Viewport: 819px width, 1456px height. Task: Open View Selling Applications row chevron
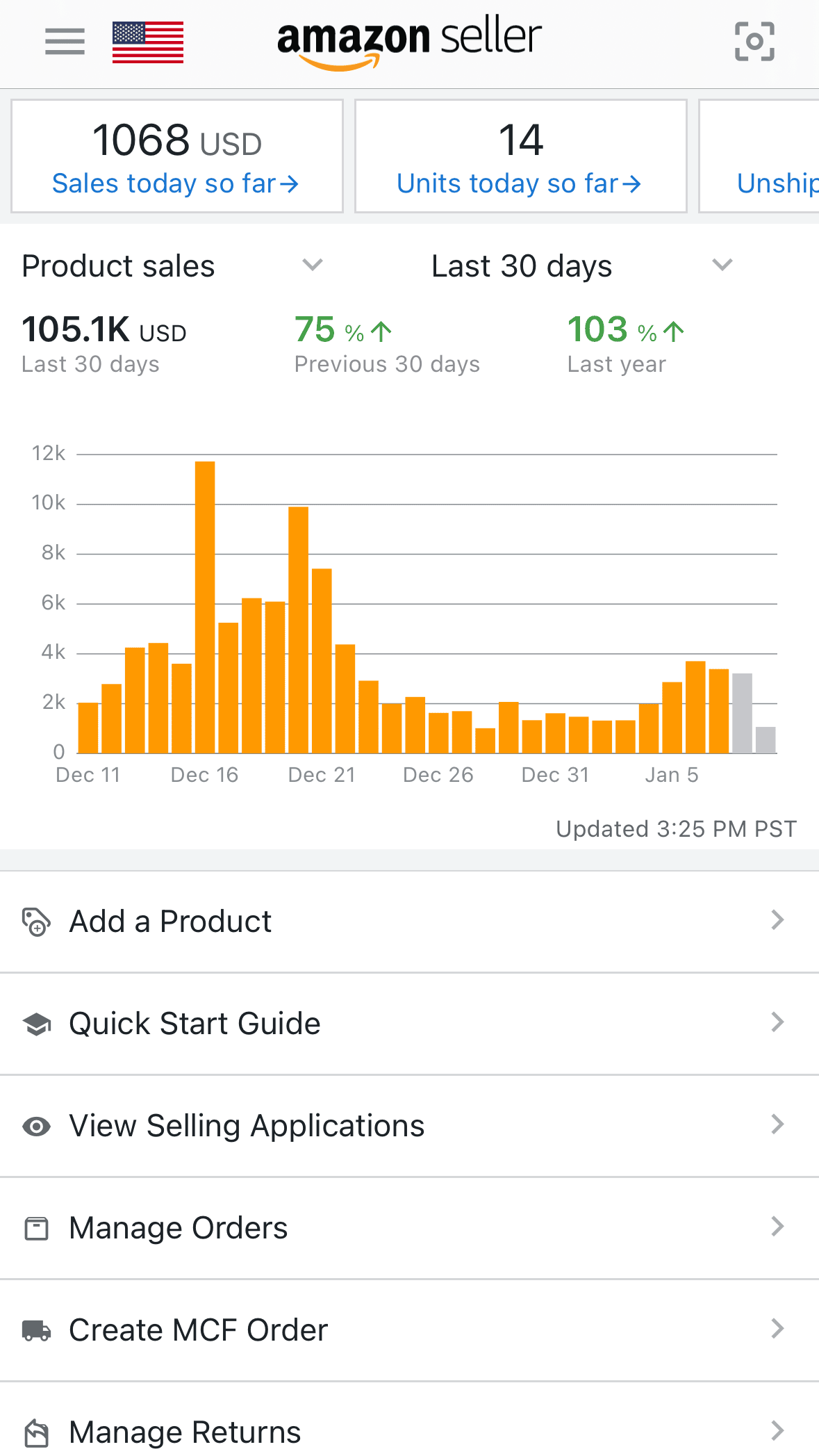777,1124
